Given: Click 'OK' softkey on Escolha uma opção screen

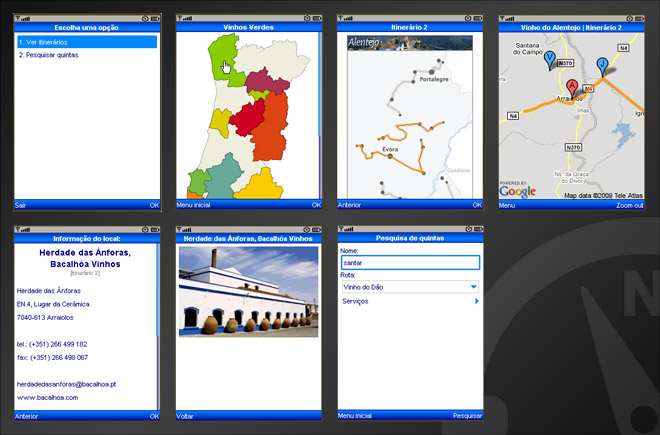Looking at the screenshot, I should point(154,205).
